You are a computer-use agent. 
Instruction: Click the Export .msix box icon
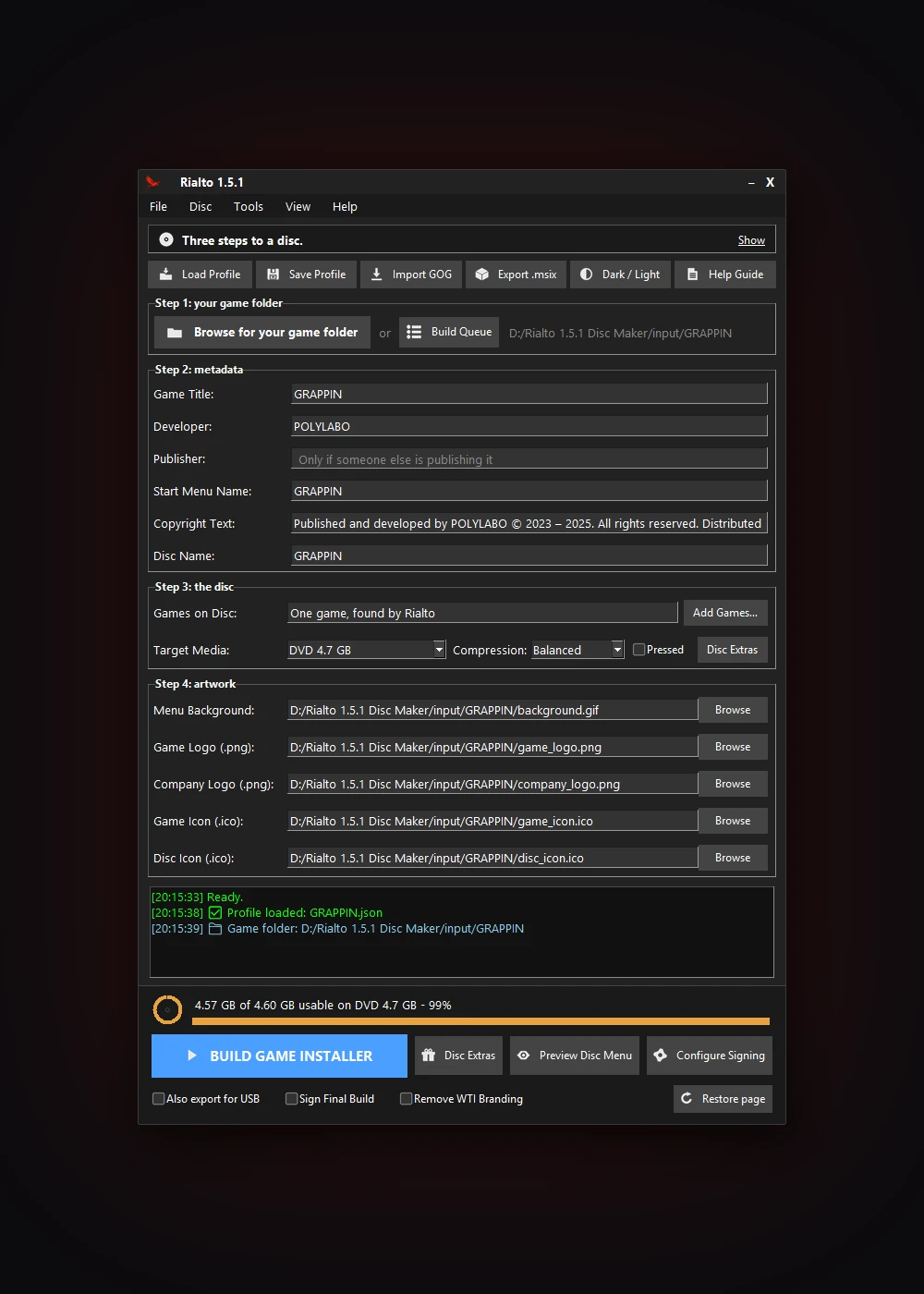[481, 275]
